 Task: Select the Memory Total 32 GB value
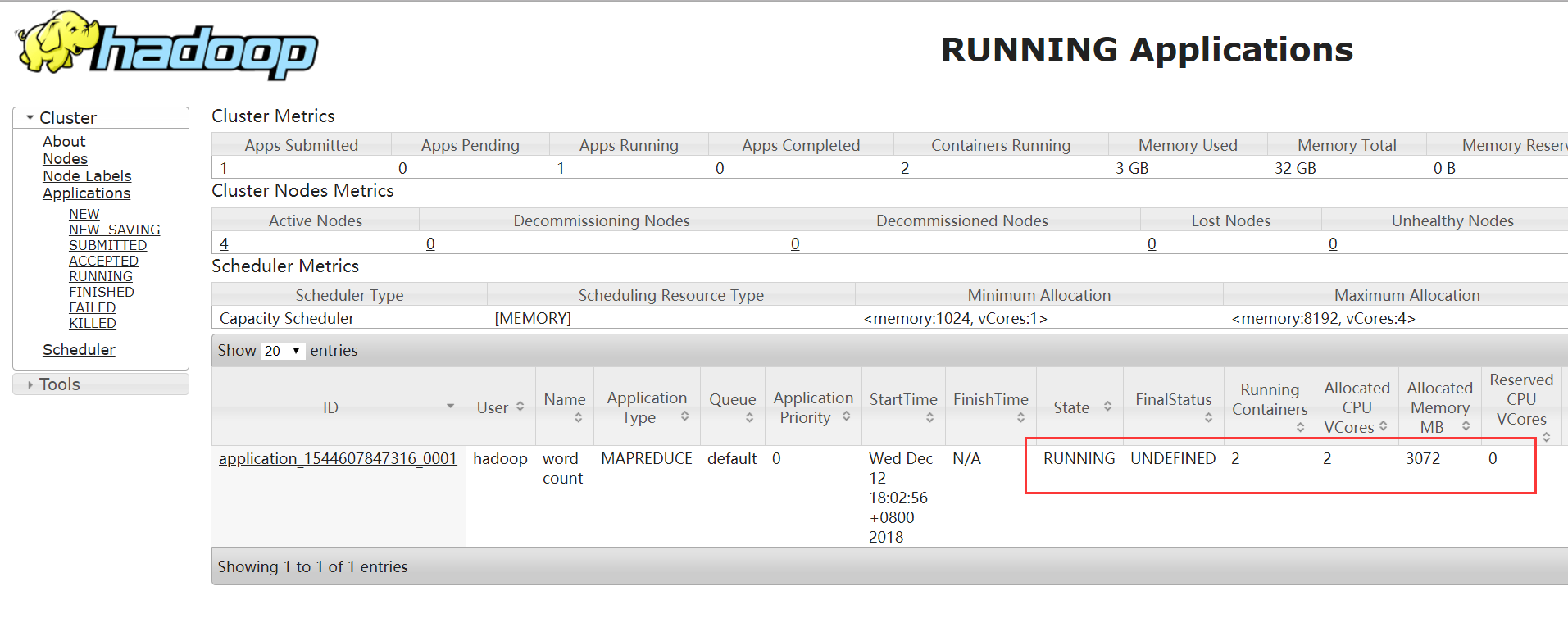point(1295,168)
